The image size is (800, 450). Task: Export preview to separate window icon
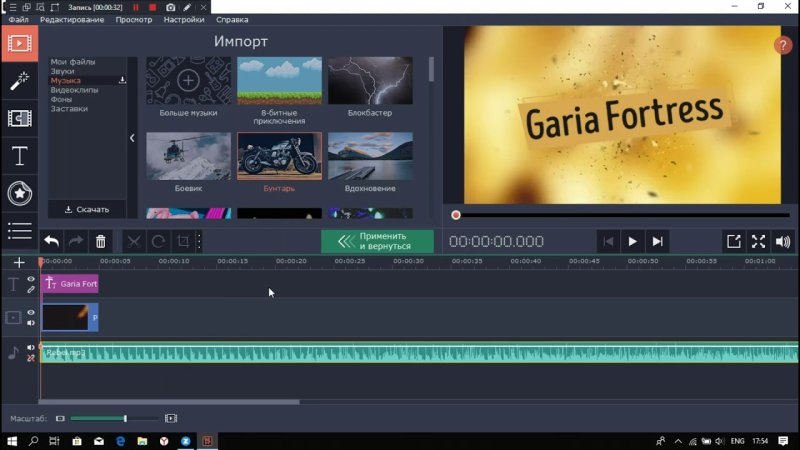click(734, 241)
